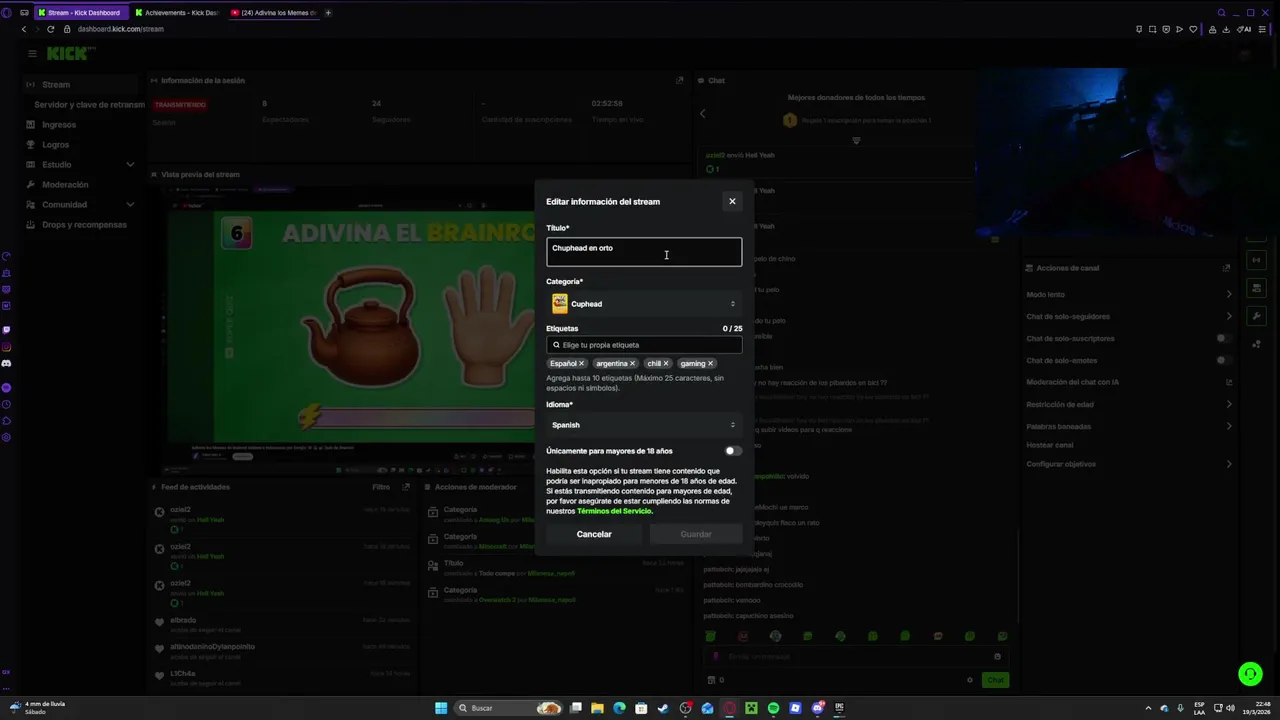
Task: Open Drops y recompensas
Action: [x=84, y=225]
